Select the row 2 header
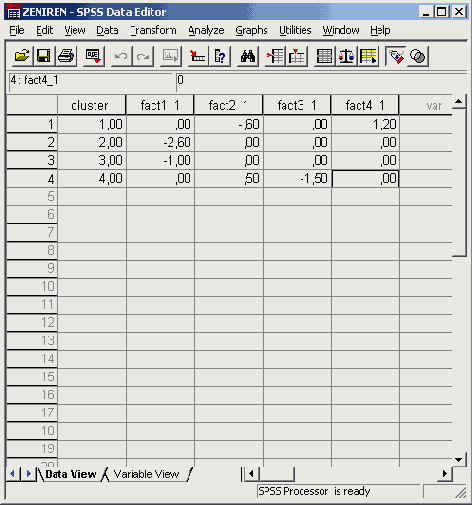 (32, 142)
